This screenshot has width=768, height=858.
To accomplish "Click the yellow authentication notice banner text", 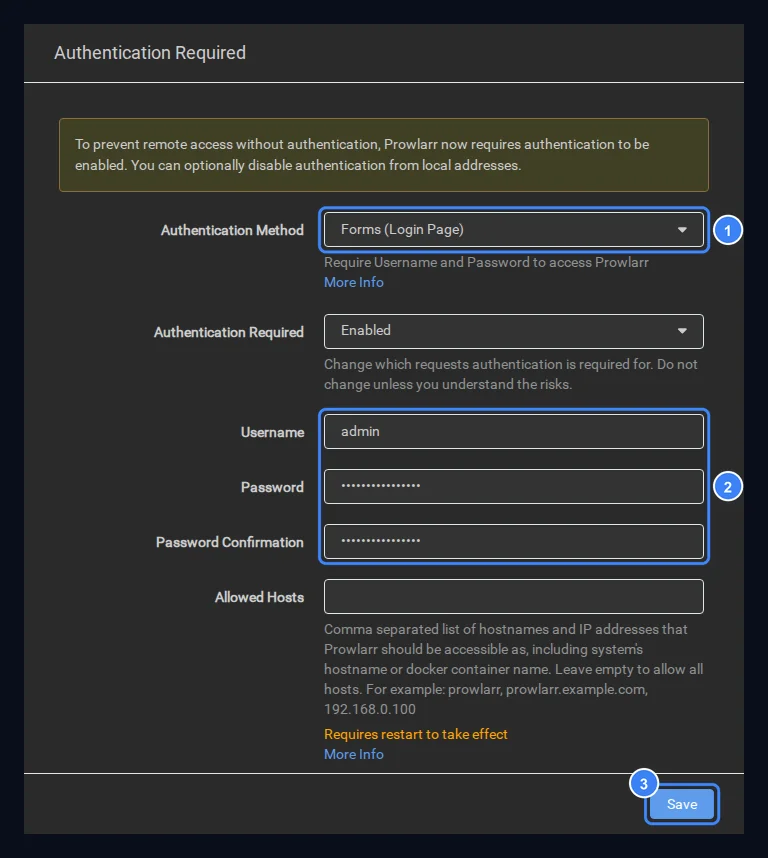I will [x=362, y=155].
